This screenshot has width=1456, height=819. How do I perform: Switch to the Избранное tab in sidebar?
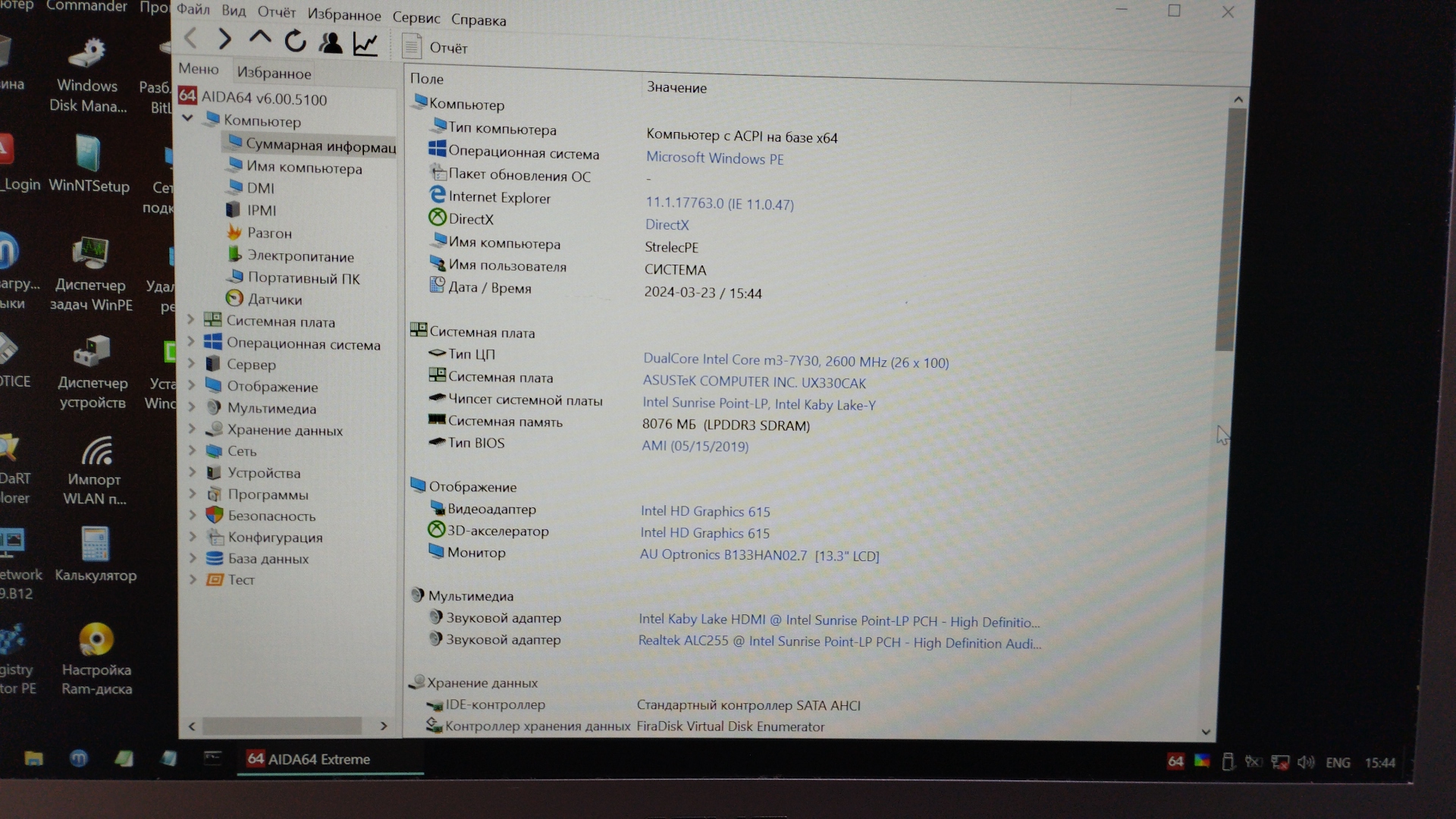pos(274,73)
